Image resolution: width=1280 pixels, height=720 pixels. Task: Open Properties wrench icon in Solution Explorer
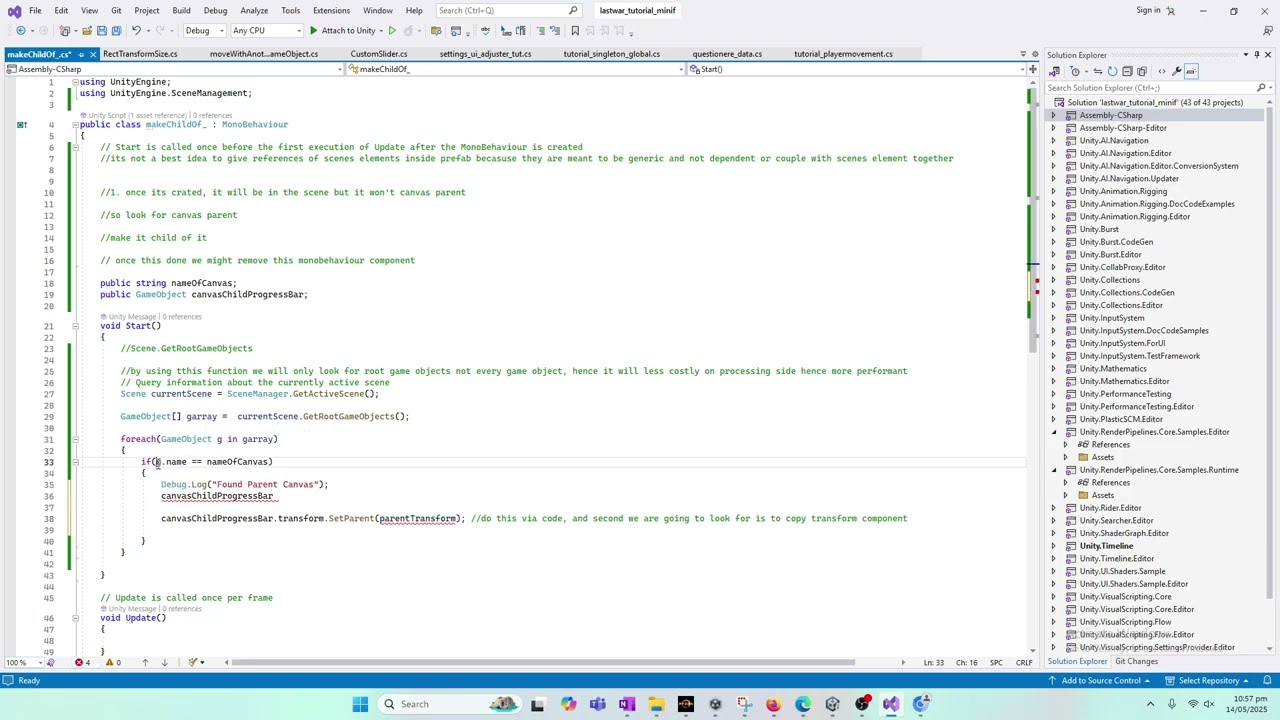(1176, 71)
